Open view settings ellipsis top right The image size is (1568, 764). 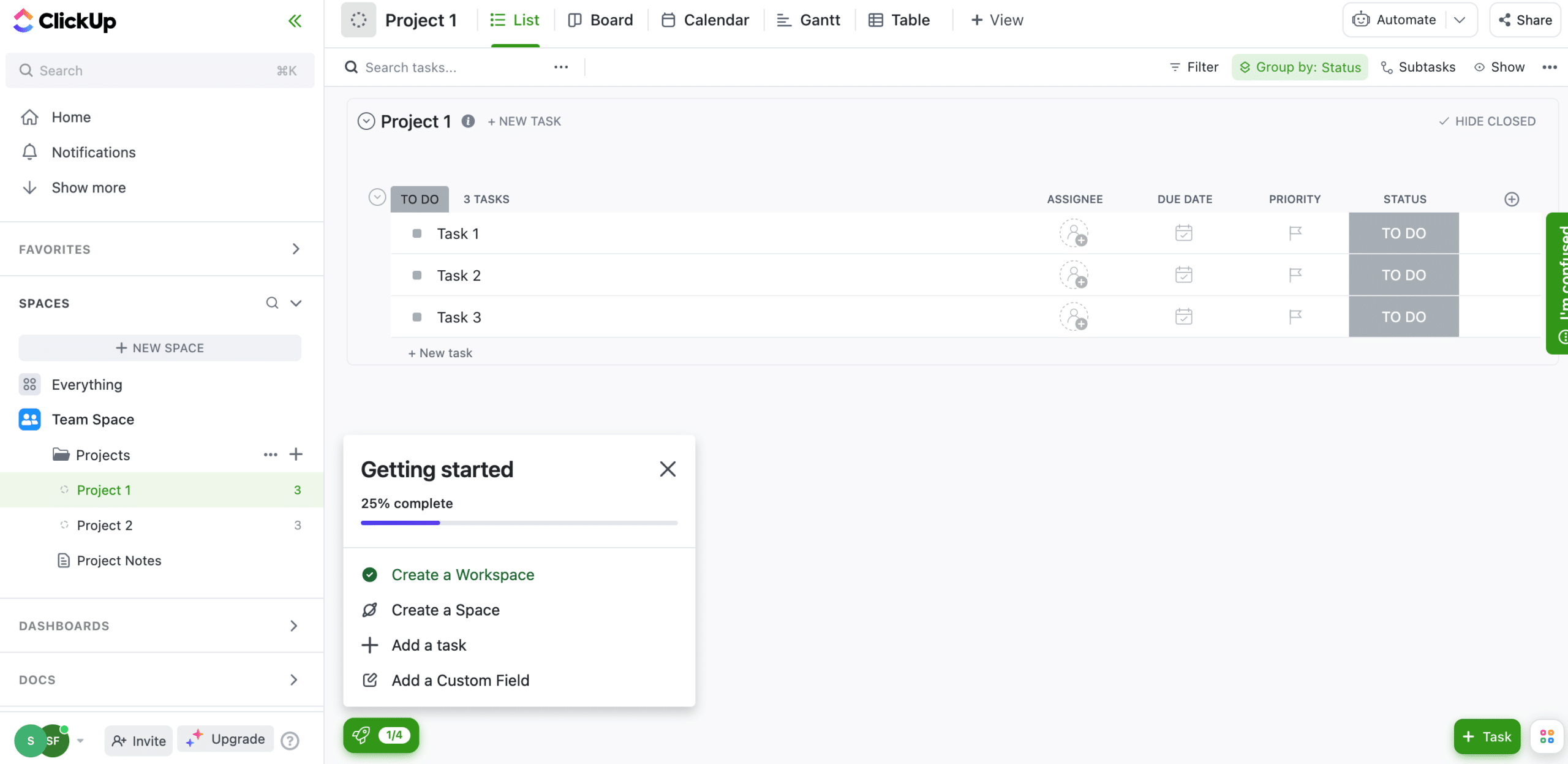(1550, 67)
